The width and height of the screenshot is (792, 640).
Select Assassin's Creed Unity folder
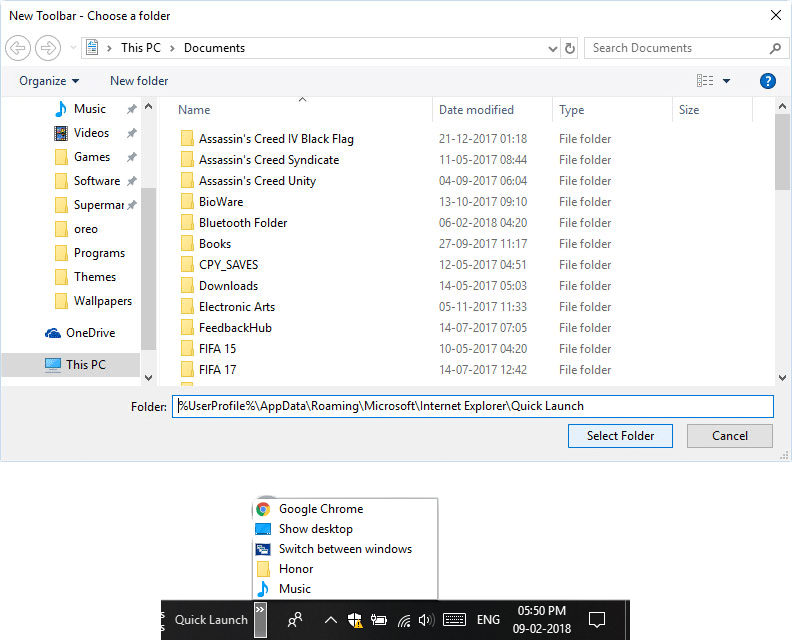coord(257,181)
